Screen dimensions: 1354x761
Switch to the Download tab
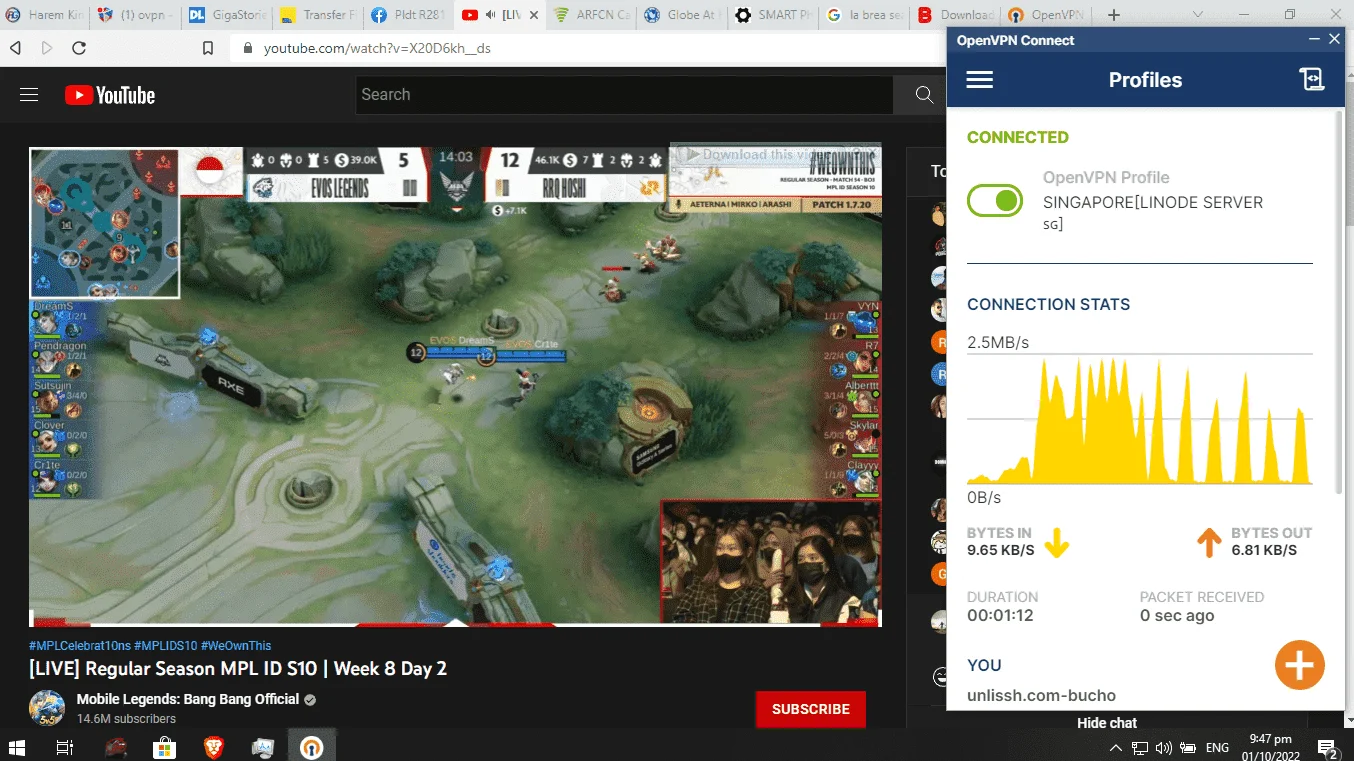pyautogui.click(x=954, y=15)
